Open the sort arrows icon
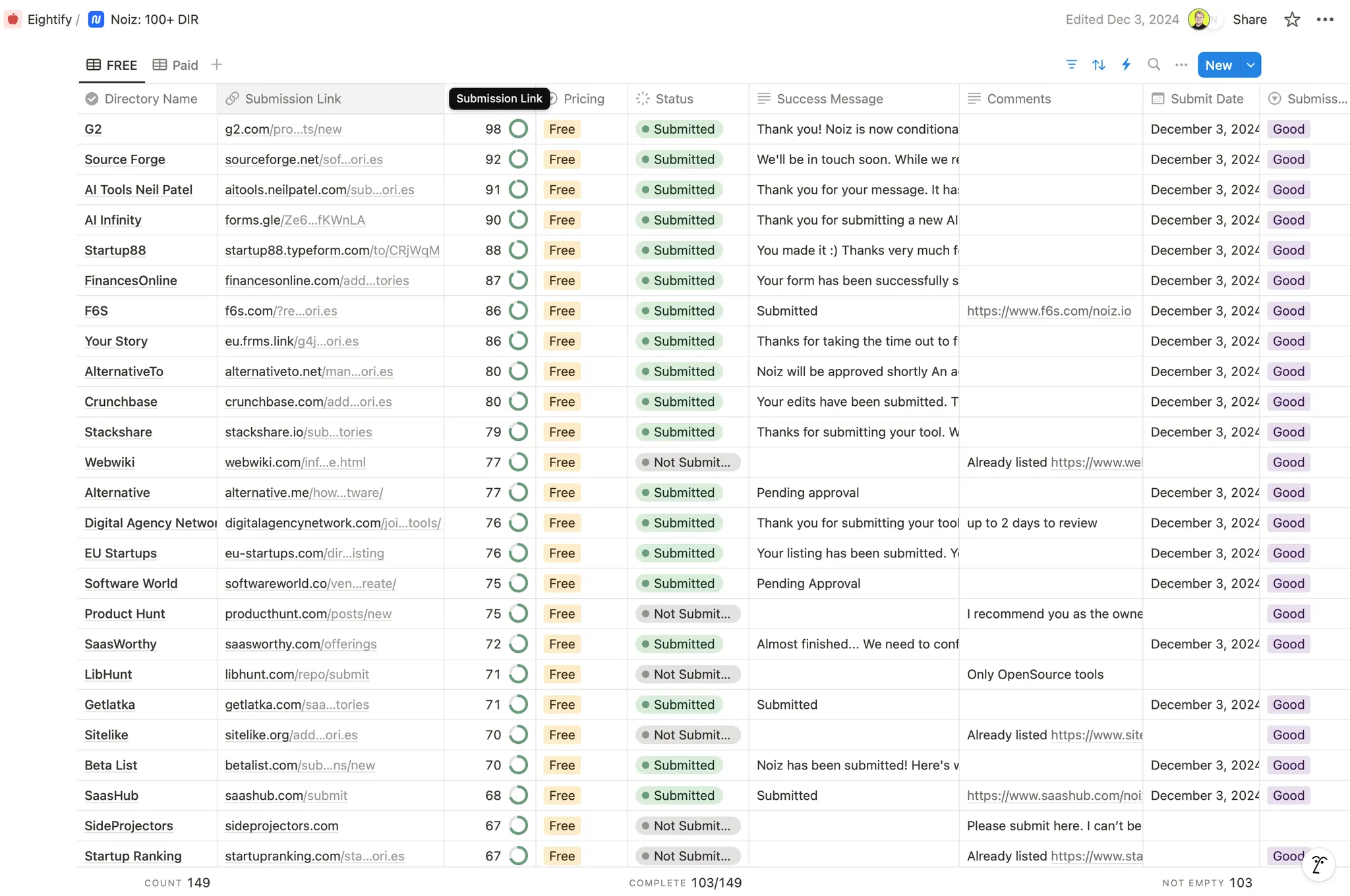The image size is (1350, 896). tap(1098, 65)
